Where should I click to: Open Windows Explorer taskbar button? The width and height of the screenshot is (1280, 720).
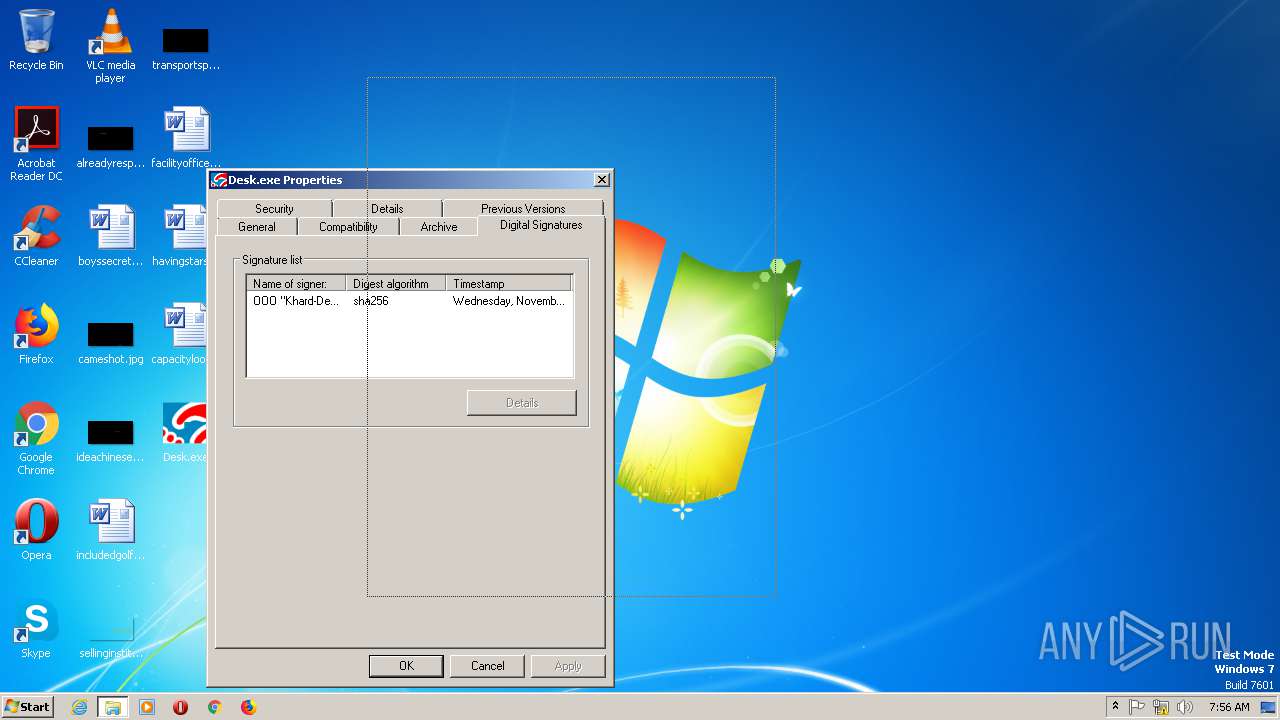coord(113,707)
